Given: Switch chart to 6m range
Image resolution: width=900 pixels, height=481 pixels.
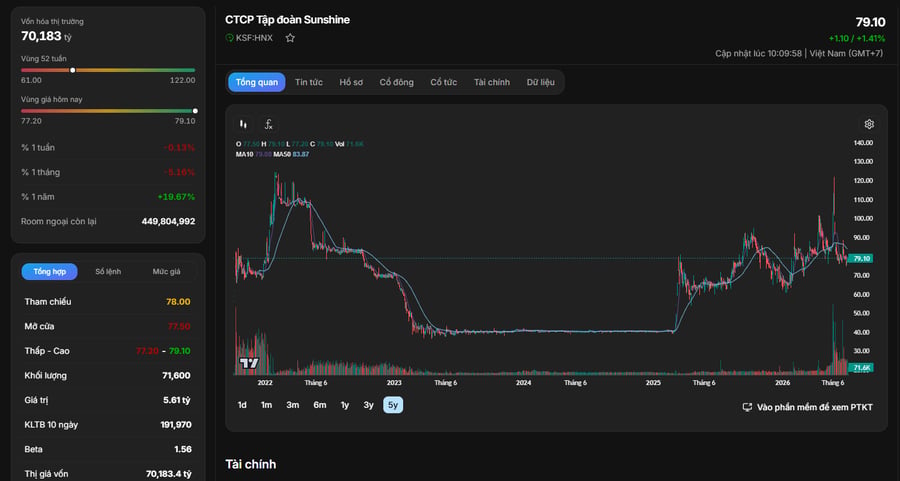Looking at the screenshot, I should click(x=320, y=405).
